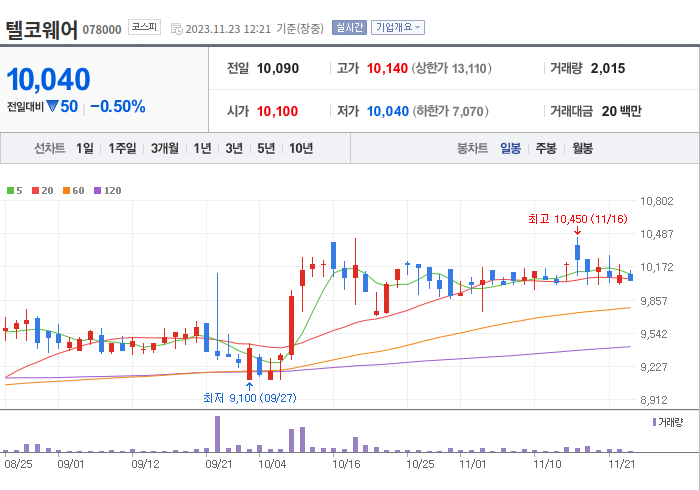Click the 시가 value 10,100
The width and height of the screenshot is (700, 490).
coord(277,111)
